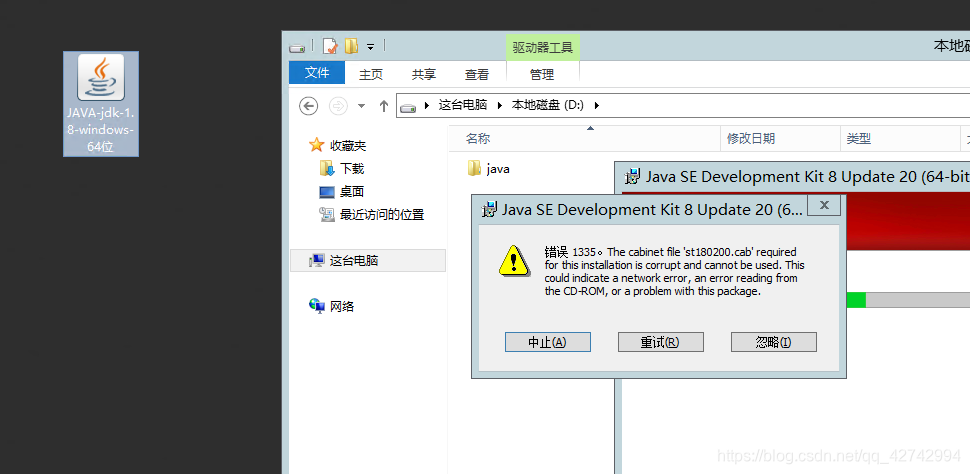Screen dimensions: 970x474
Task: Click the error message text about st180200.cab
Action: click(674, 271)
